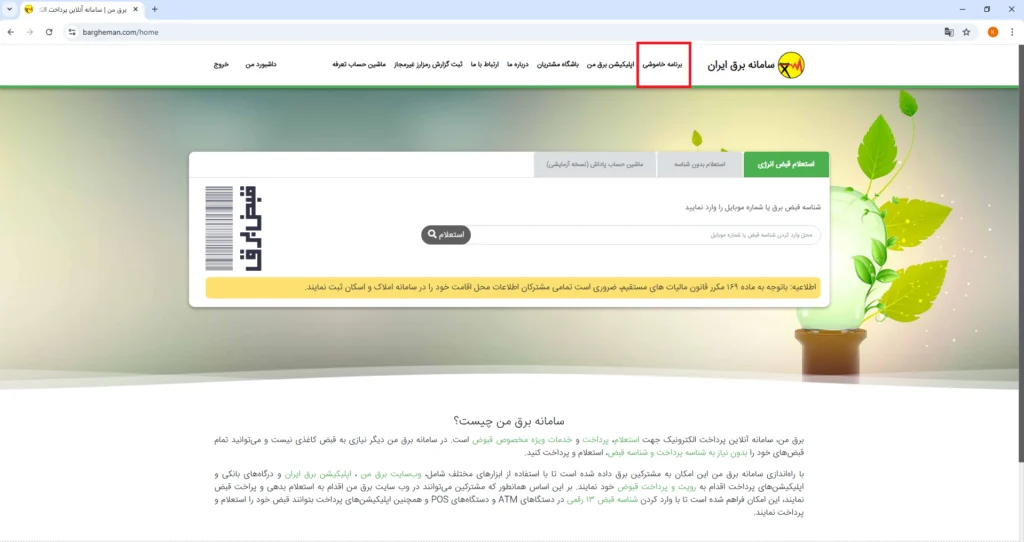Open the داشبورد من dashboard link
The width and height of the screenshot is (1024, 542).
point(261,65)
